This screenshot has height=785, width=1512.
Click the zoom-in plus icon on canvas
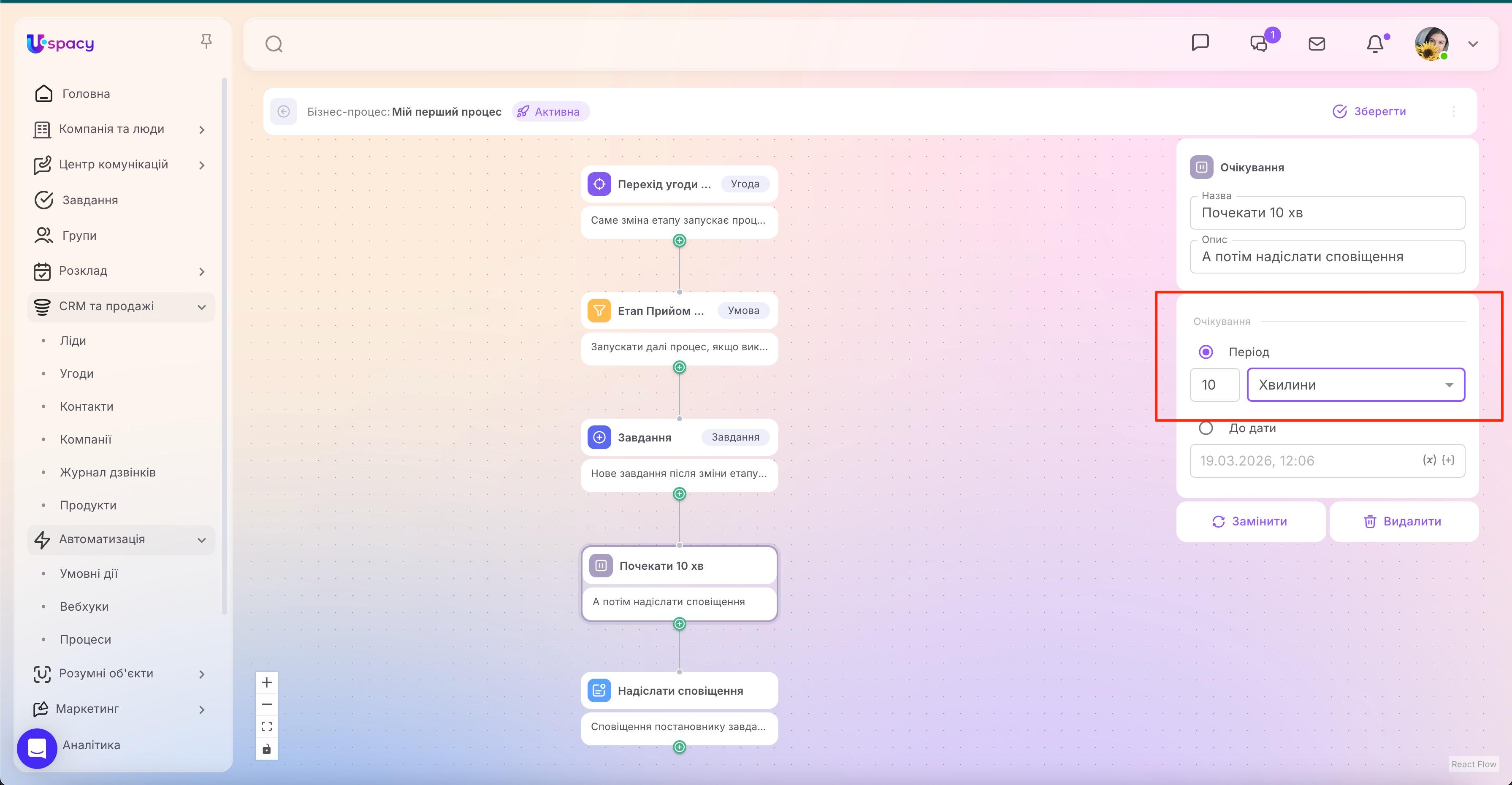pyautogui.click(x=266, y=682)
